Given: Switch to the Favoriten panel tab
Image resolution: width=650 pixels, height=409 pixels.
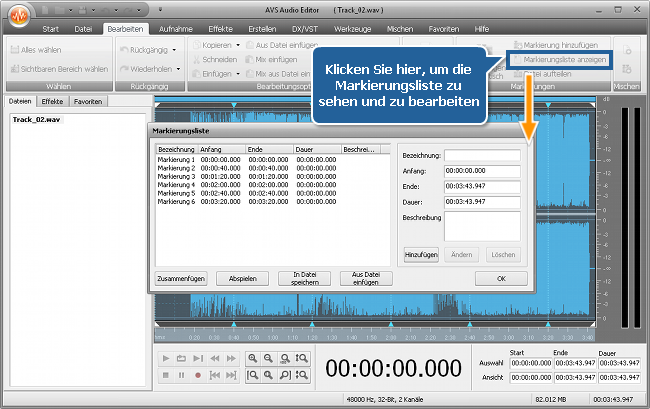Looking at the screenshot, I should (x=87, y=102).
